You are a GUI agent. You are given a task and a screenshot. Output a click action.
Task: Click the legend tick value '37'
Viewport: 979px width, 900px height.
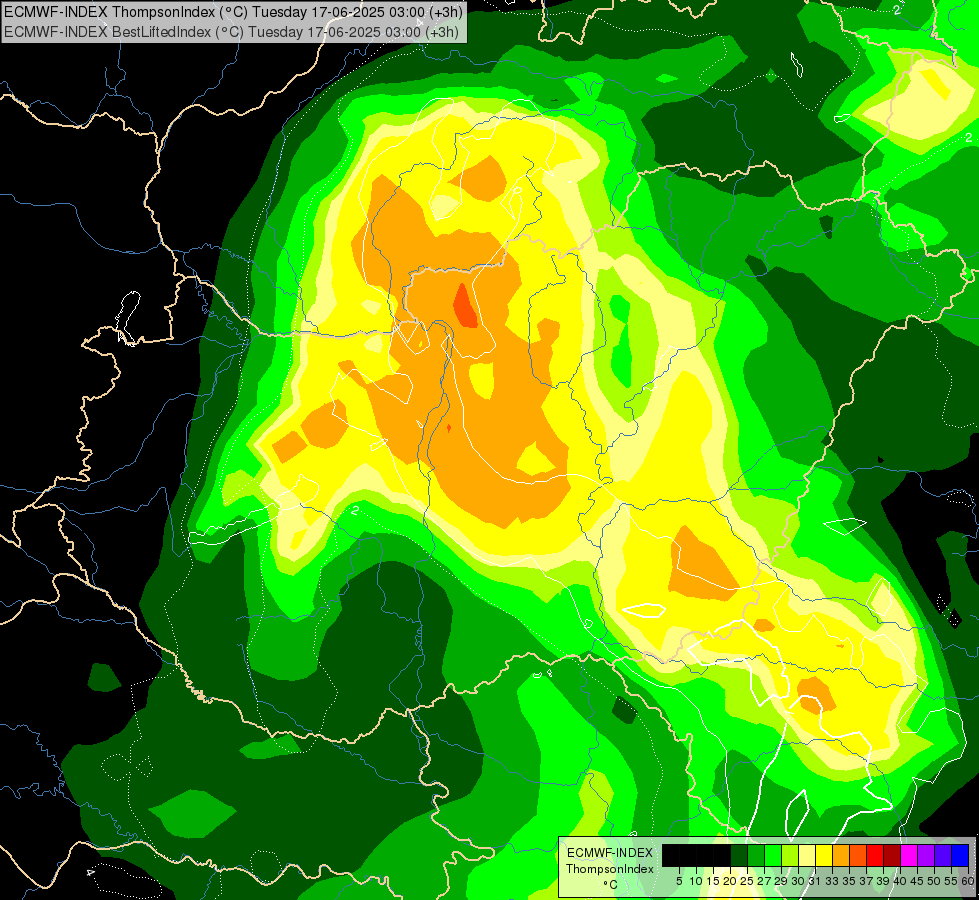tap(866, 881)
